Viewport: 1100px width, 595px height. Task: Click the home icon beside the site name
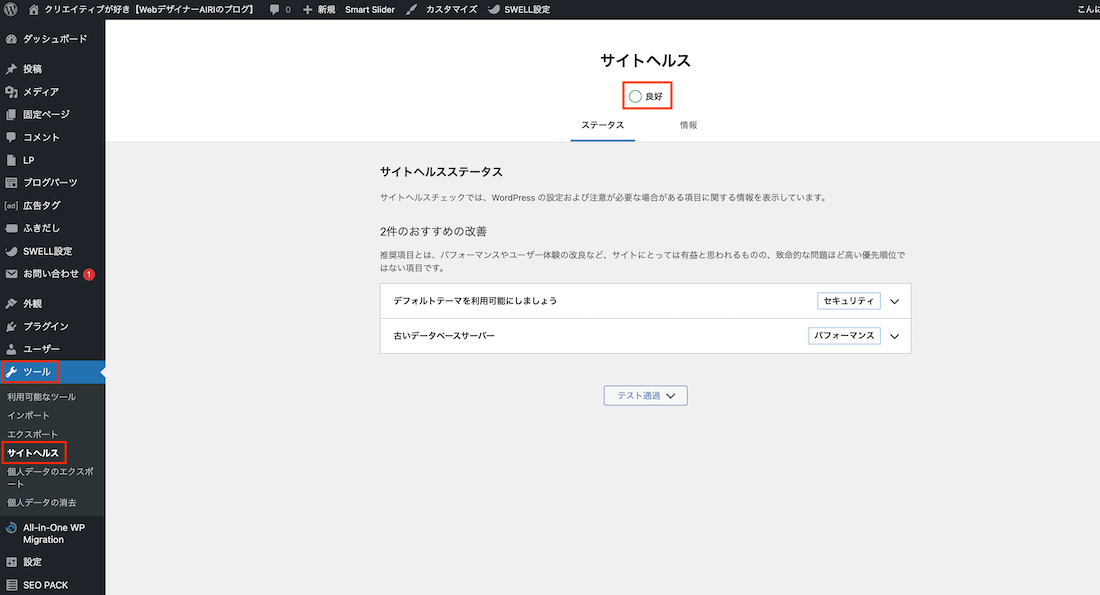[33, 9]
